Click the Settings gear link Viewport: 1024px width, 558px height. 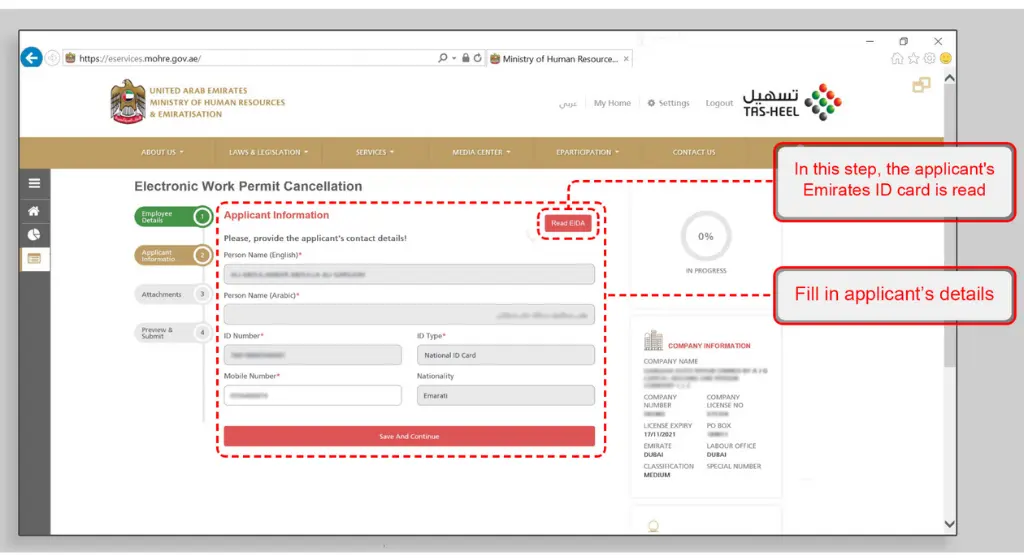point(668,103)
